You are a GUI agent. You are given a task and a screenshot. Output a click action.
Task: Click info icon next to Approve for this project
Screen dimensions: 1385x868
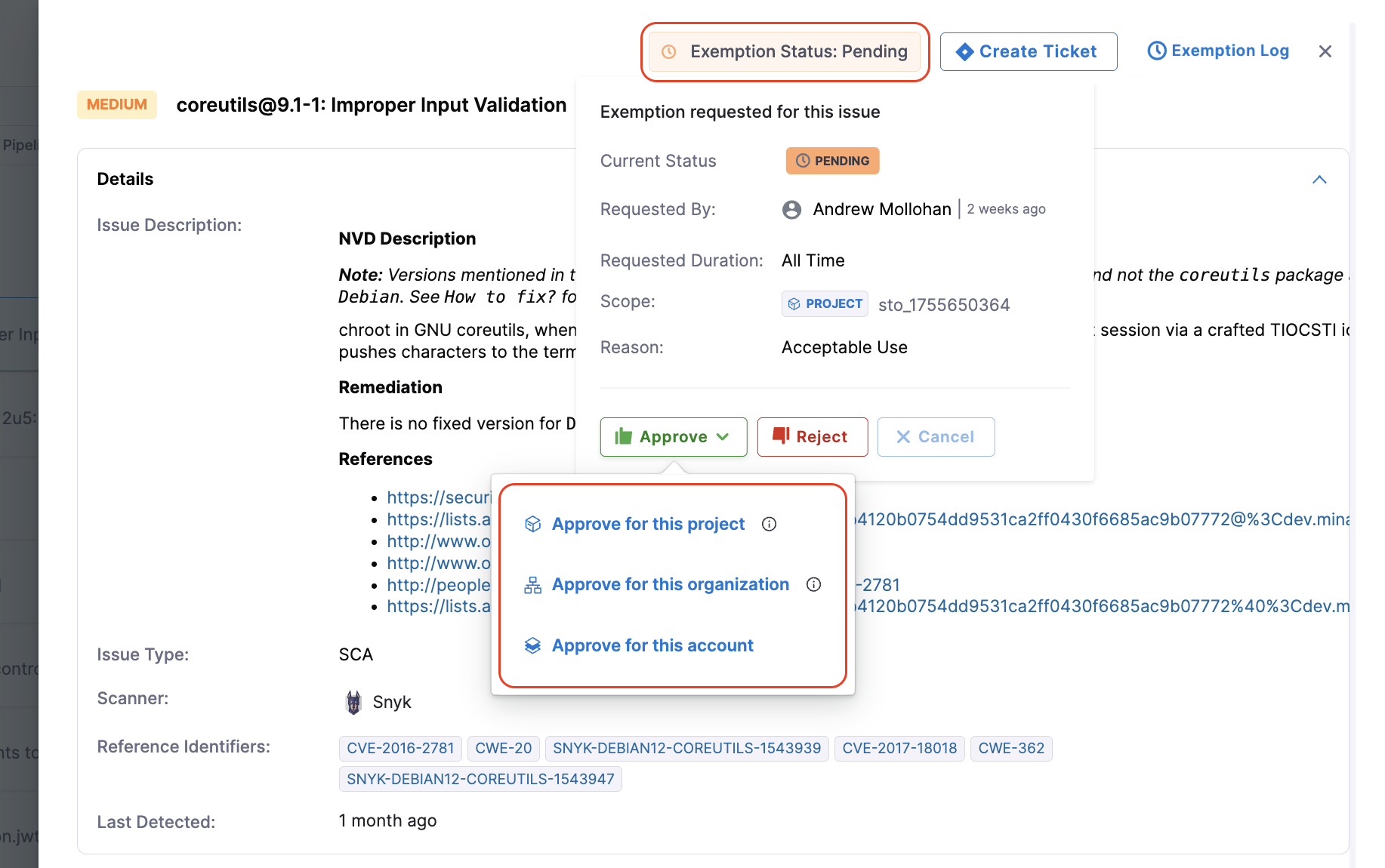point(769,524)
